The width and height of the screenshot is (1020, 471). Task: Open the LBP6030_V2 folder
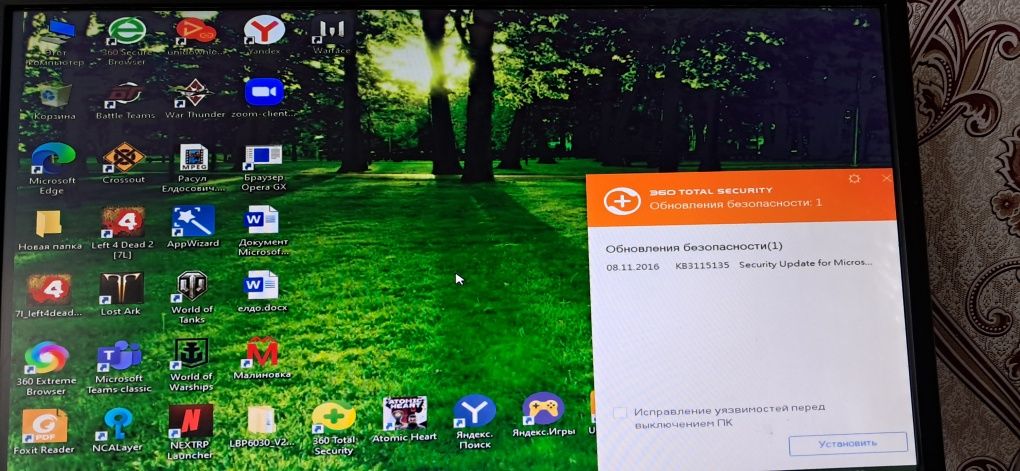[262, 427]
